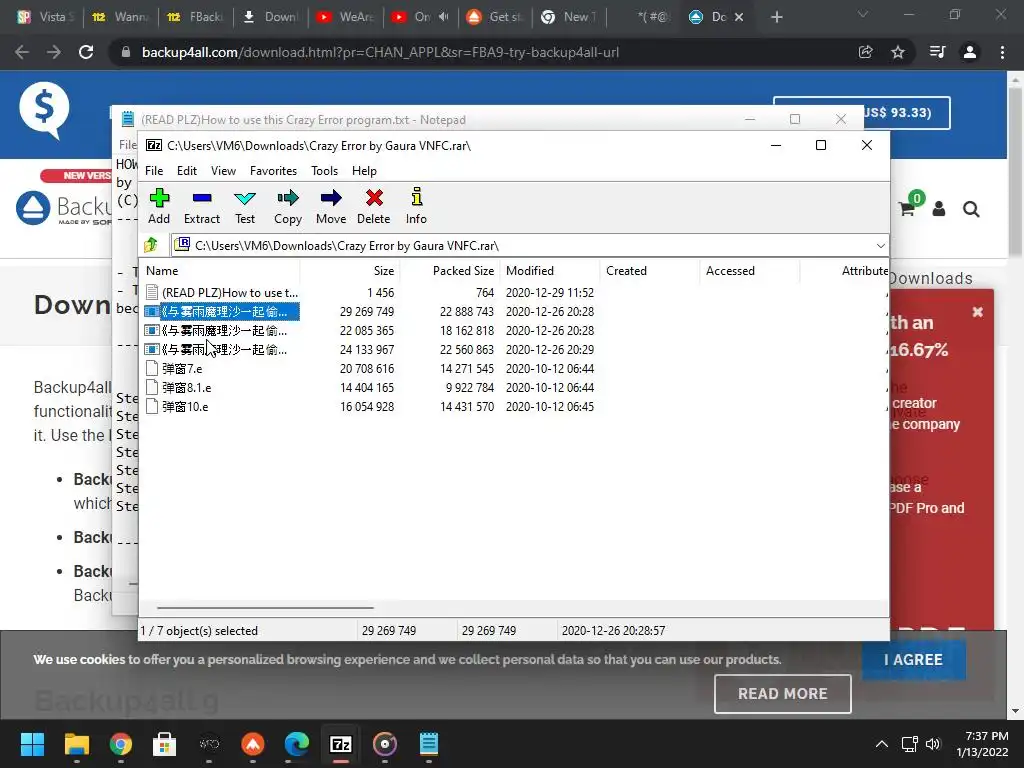1024x768 pixels.
Task: Close the red promo popup
Action: pos(978,312)
